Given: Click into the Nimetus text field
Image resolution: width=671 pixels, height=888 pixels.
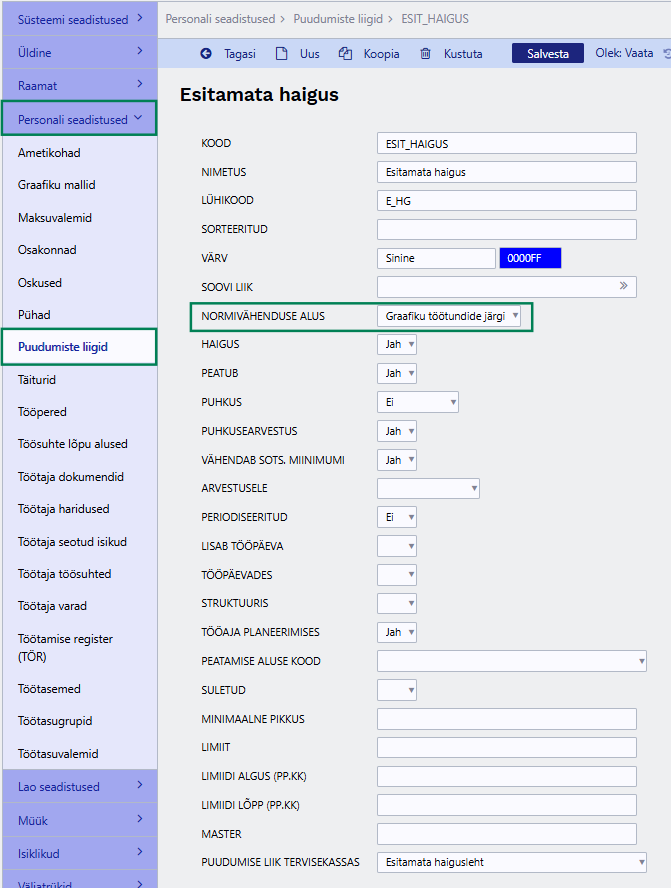Looking at the screenshot, I should point(506,172).
